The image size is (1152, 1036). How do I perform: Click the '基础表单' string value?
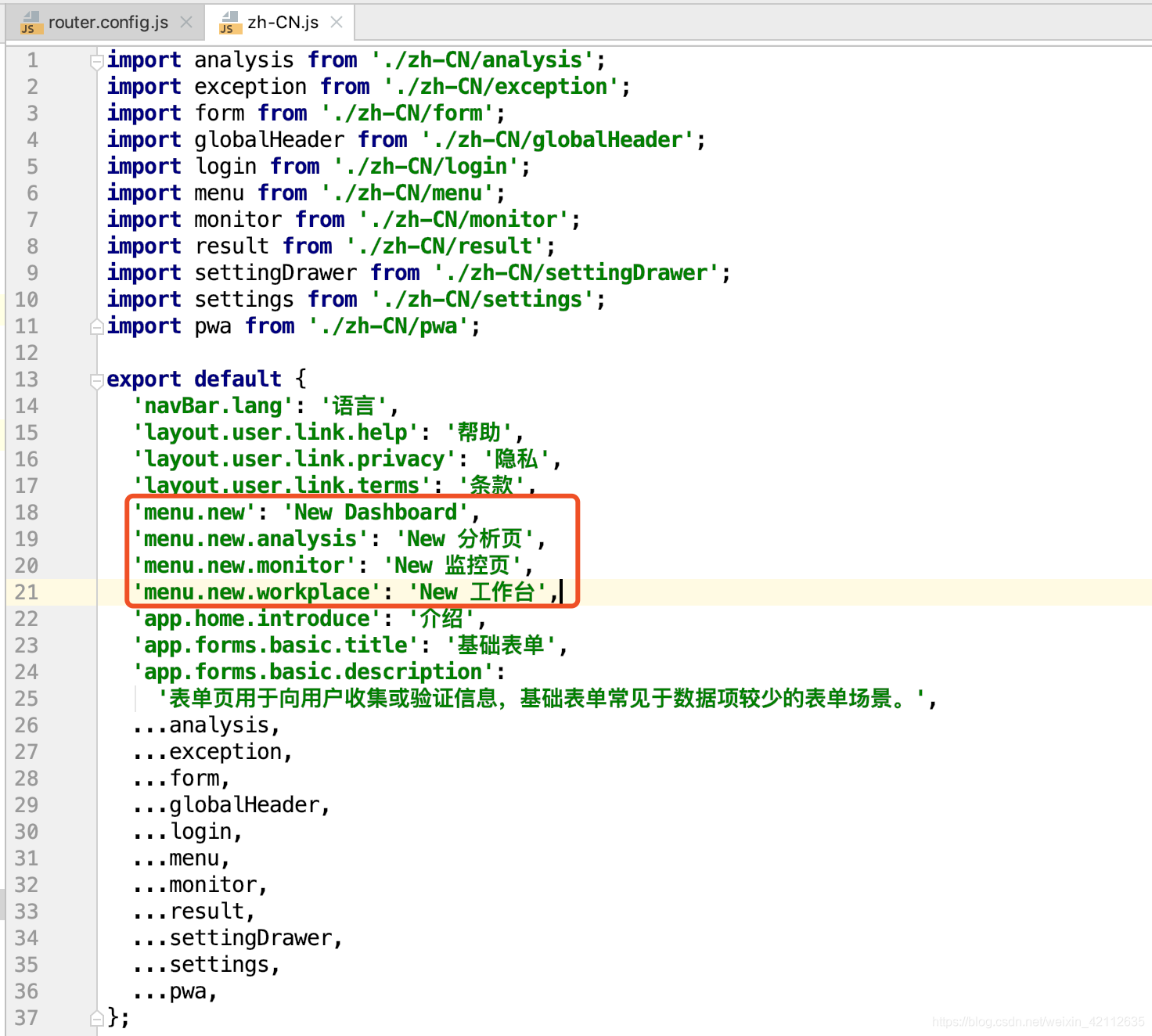(501, 646)
